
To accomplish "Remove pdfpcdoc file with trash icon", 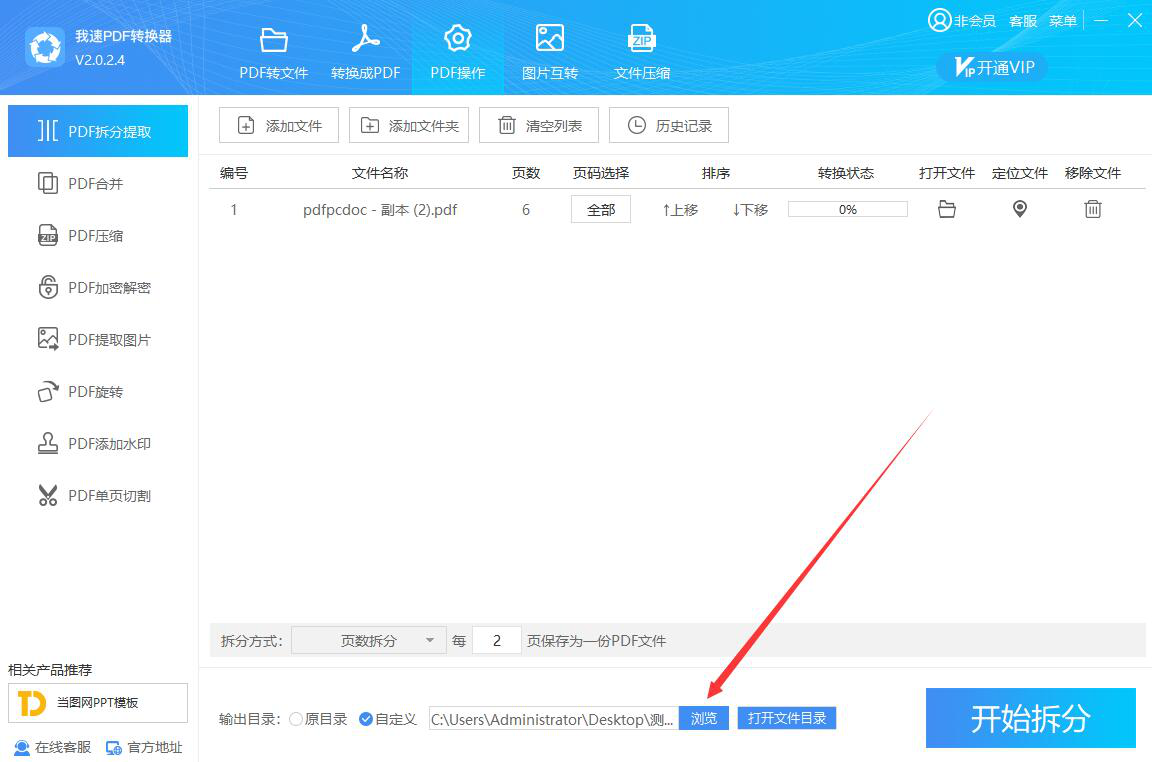I will click(1093, 209).
